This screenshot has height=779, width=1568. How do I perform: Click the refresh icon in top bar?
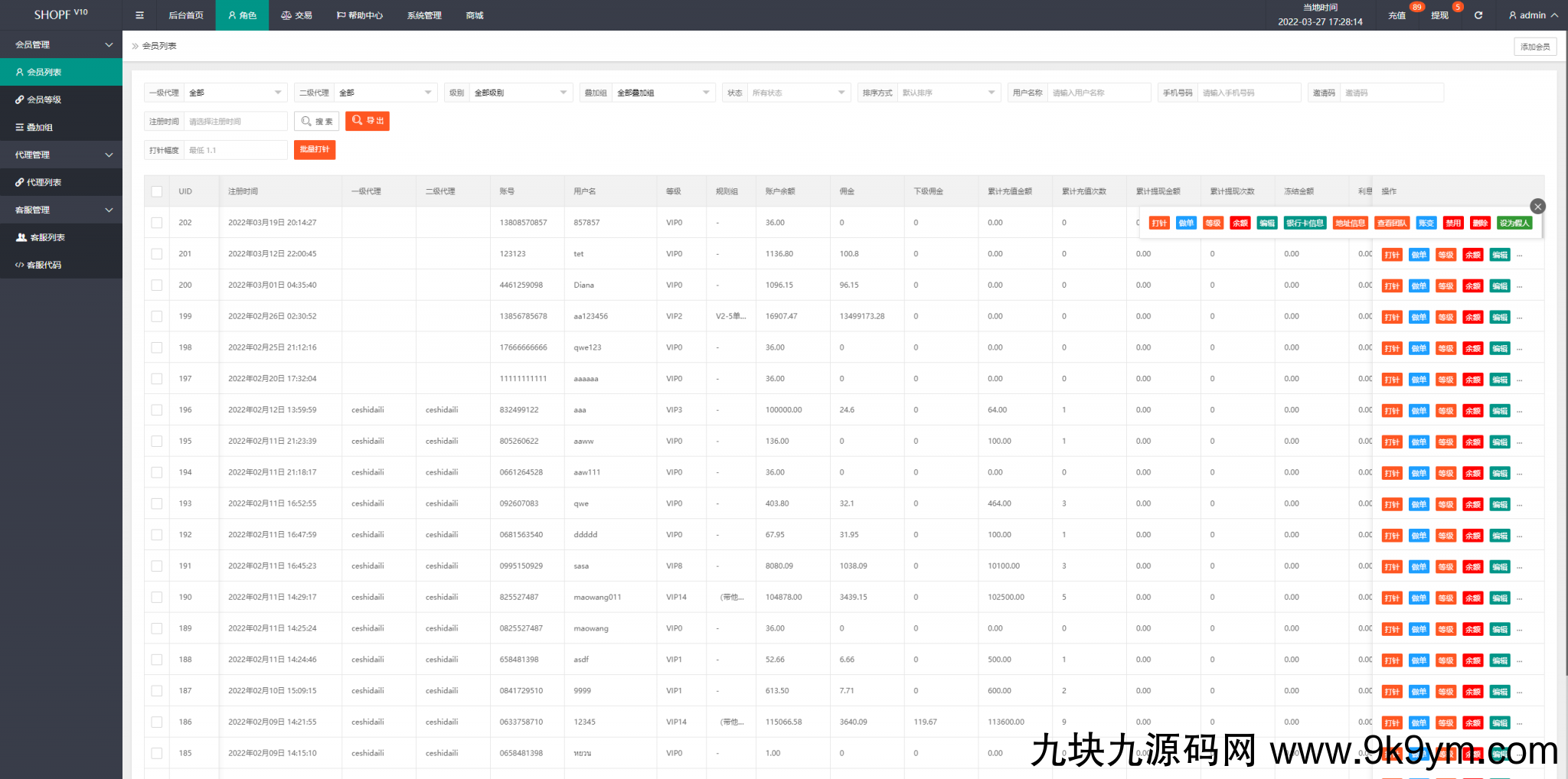[1478, 15]
